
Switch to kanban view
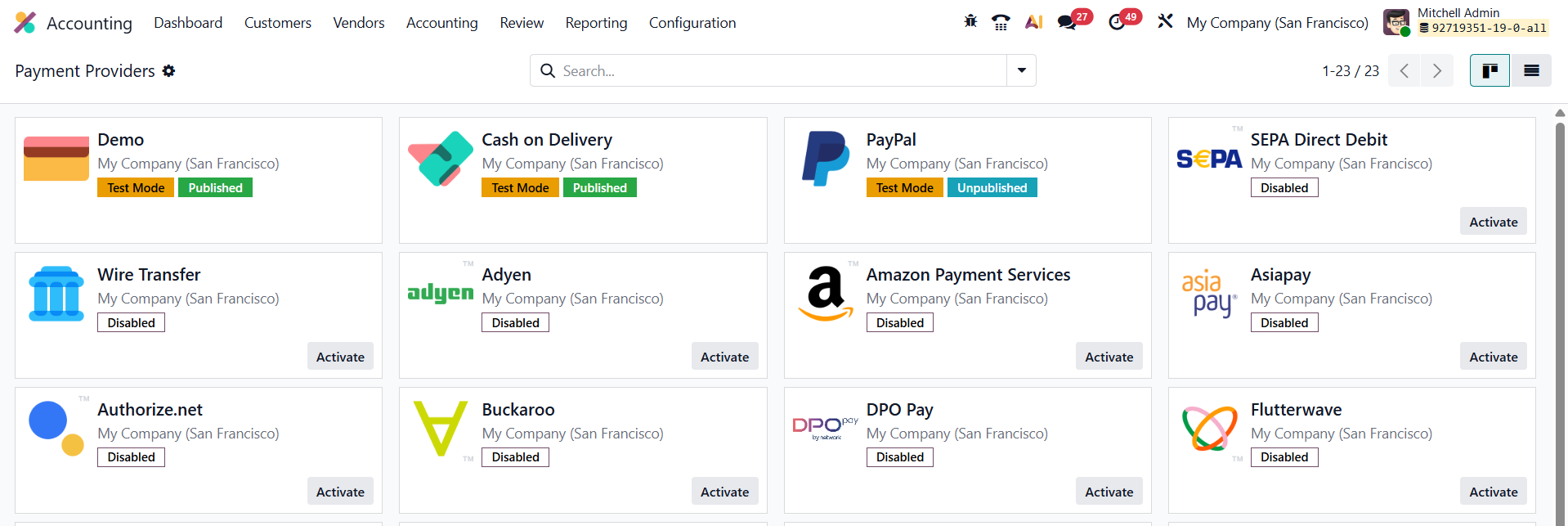tap(1490, 71)
